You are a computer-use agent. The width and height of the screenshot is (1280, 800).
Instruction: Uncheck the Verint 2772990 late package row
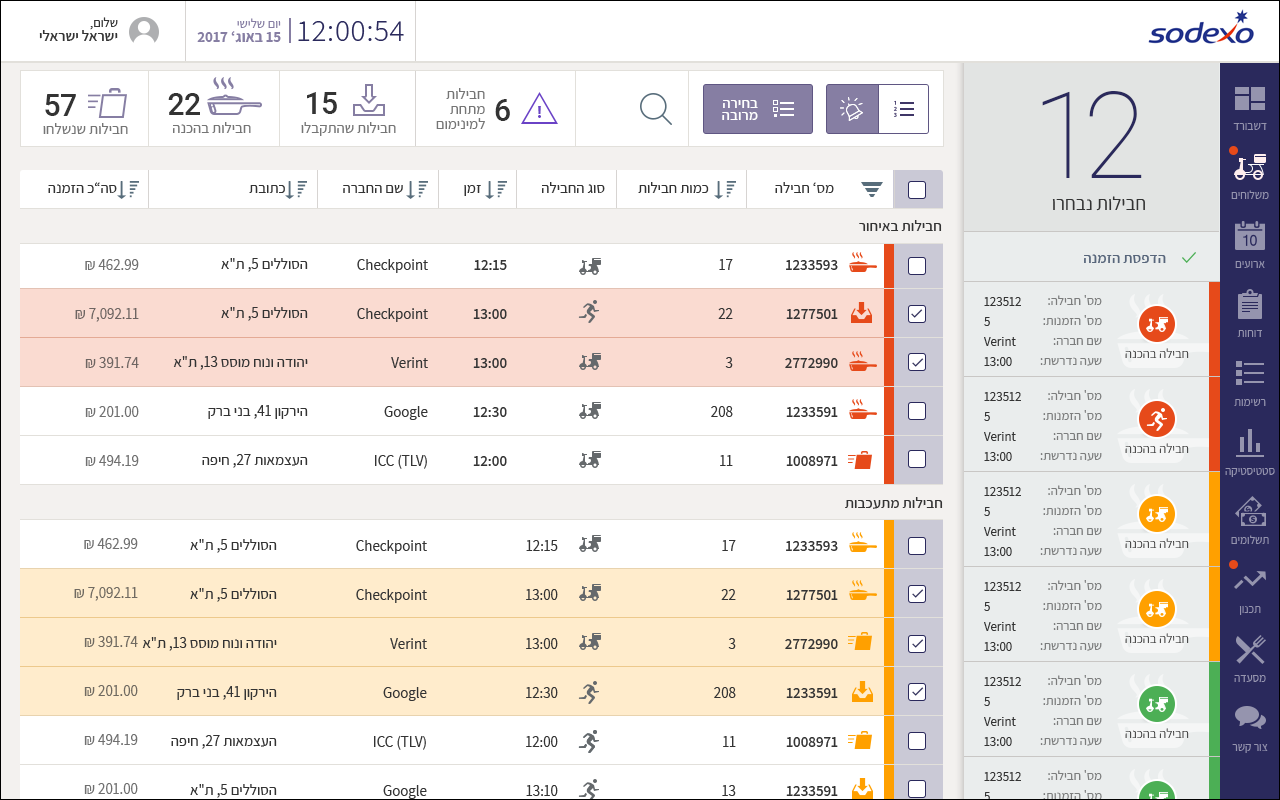[917, 363]
